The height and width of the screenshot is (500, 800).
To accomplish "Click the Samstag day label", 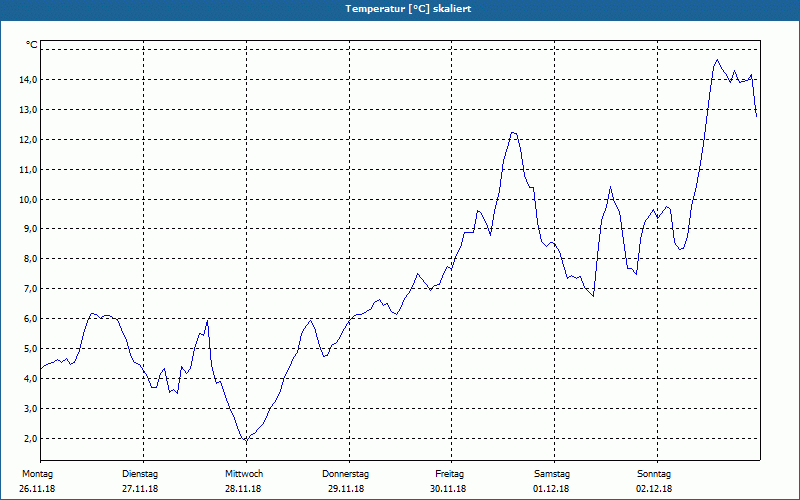I will point(552,474).
